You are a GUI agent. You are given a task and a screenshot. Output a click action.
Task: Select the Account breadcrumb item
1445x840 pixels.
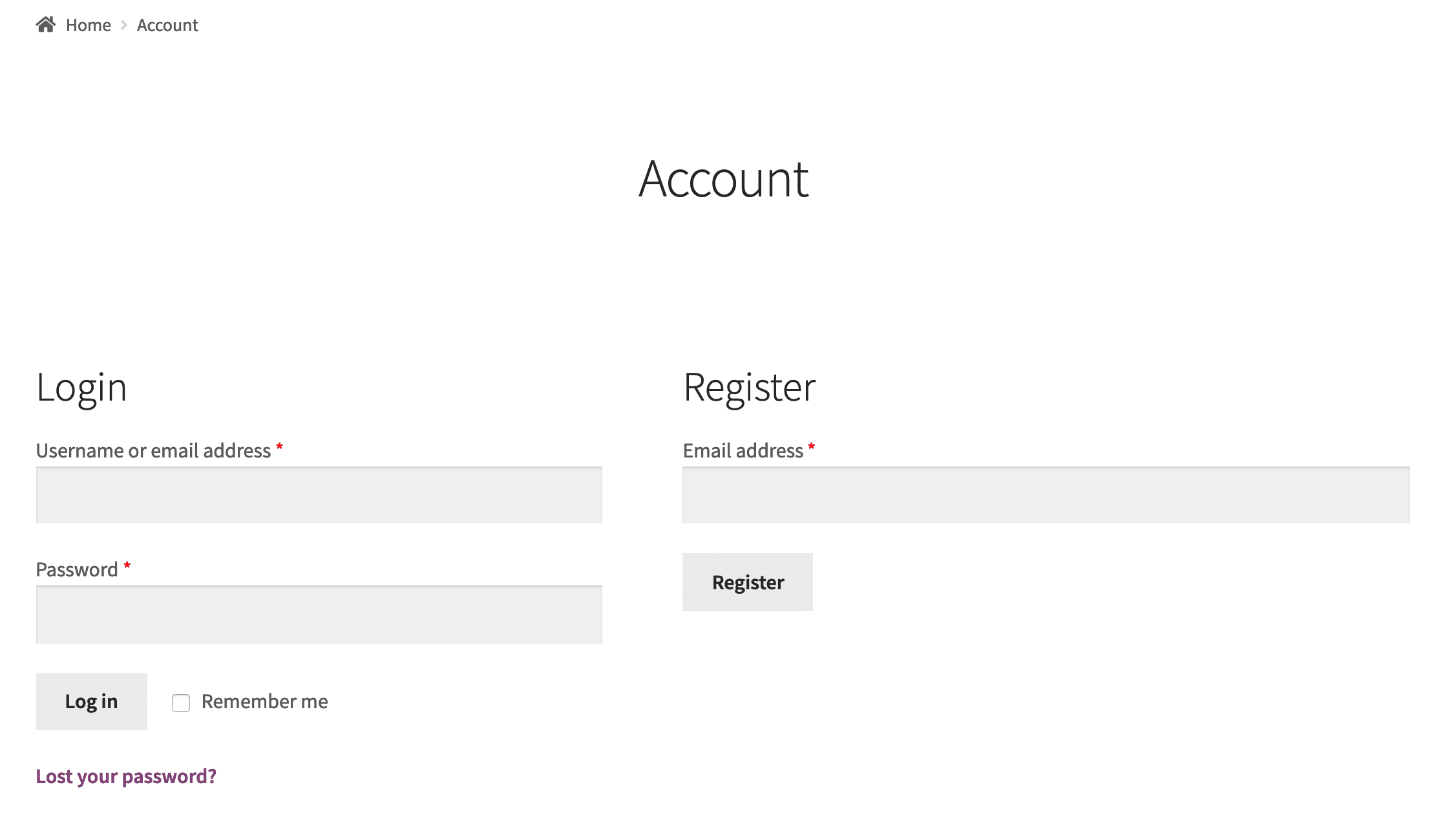167,25
